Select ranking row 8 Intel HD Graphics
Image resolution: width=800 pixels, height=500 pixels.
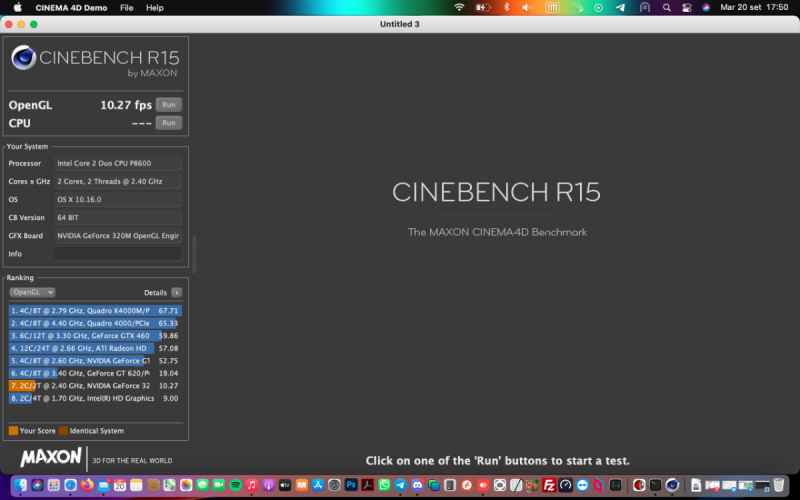click(x=95, y=398)
